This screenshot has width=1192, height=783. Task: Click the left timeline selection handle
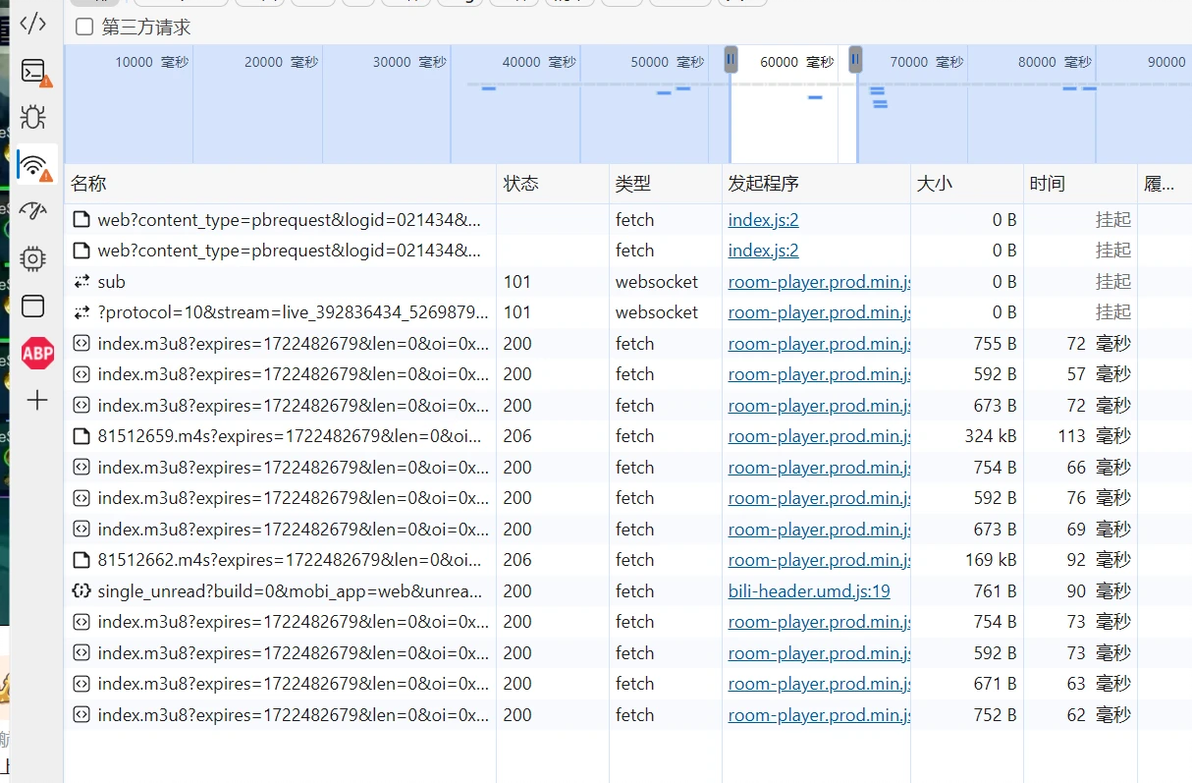[731, 59]
